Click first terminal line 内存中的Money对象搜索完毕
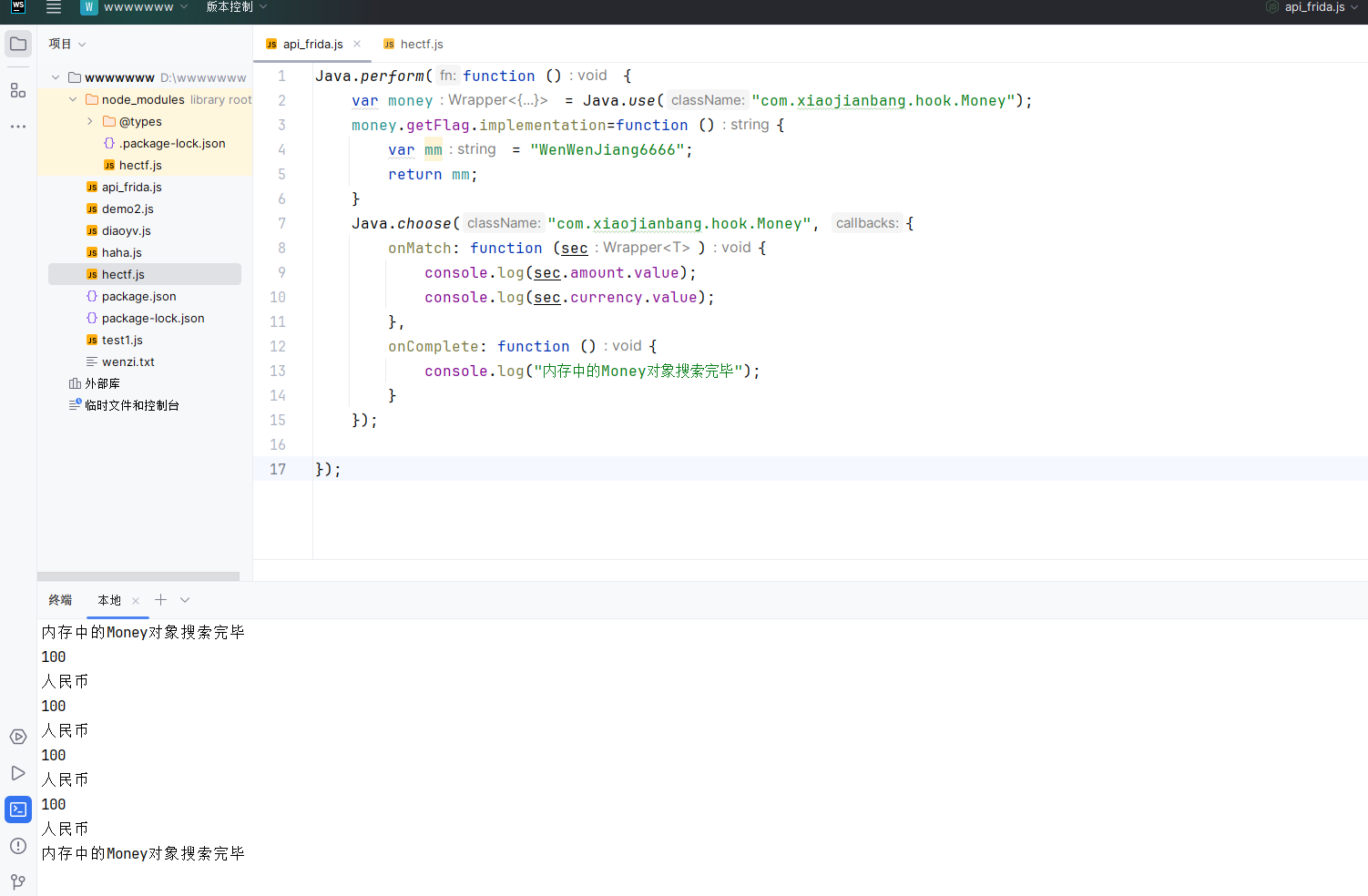This screenshot has height=896, width=1368. (143, 632)
